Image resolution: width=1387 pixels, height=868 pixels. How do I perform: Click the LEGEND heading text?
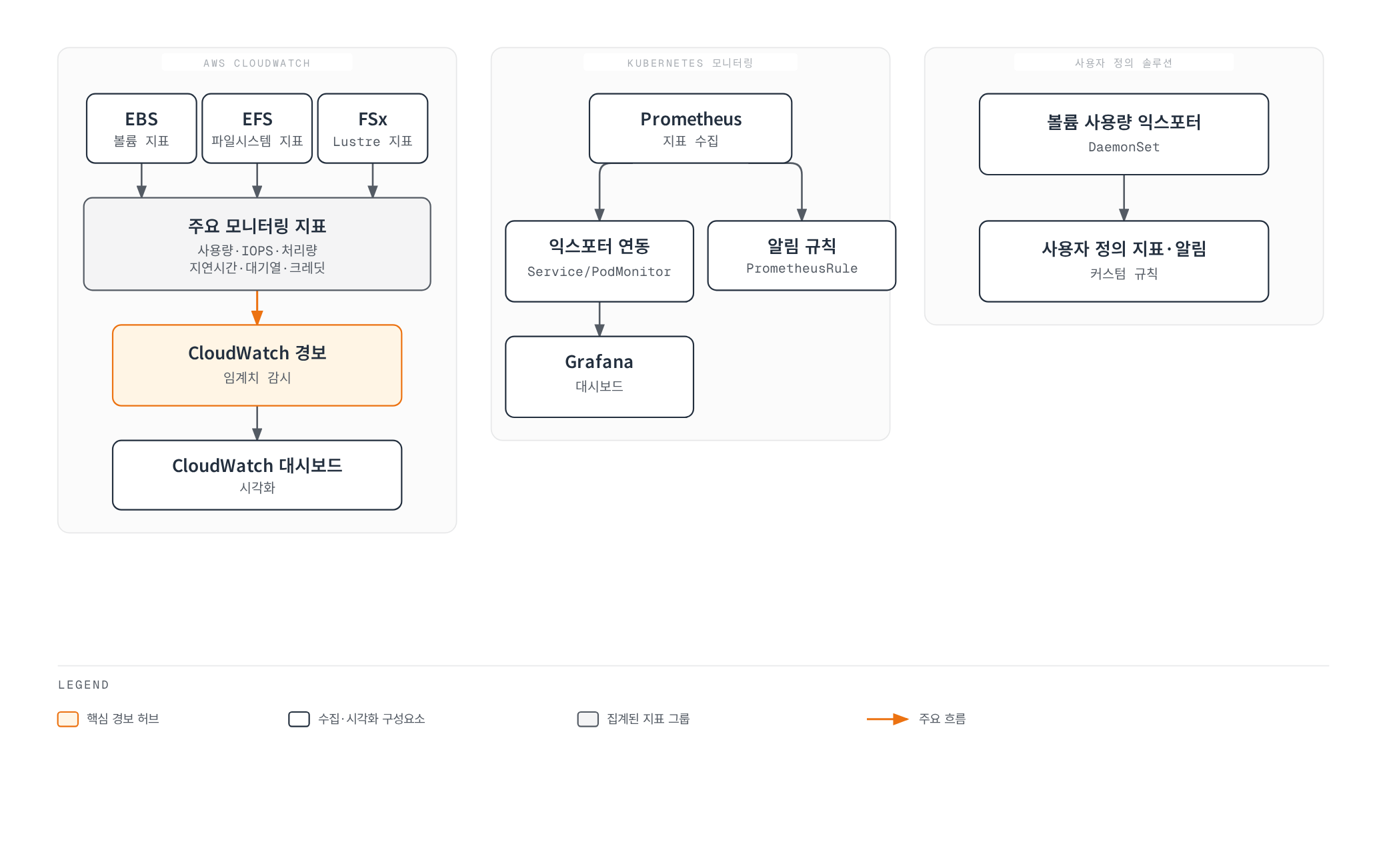pos(83,685)
